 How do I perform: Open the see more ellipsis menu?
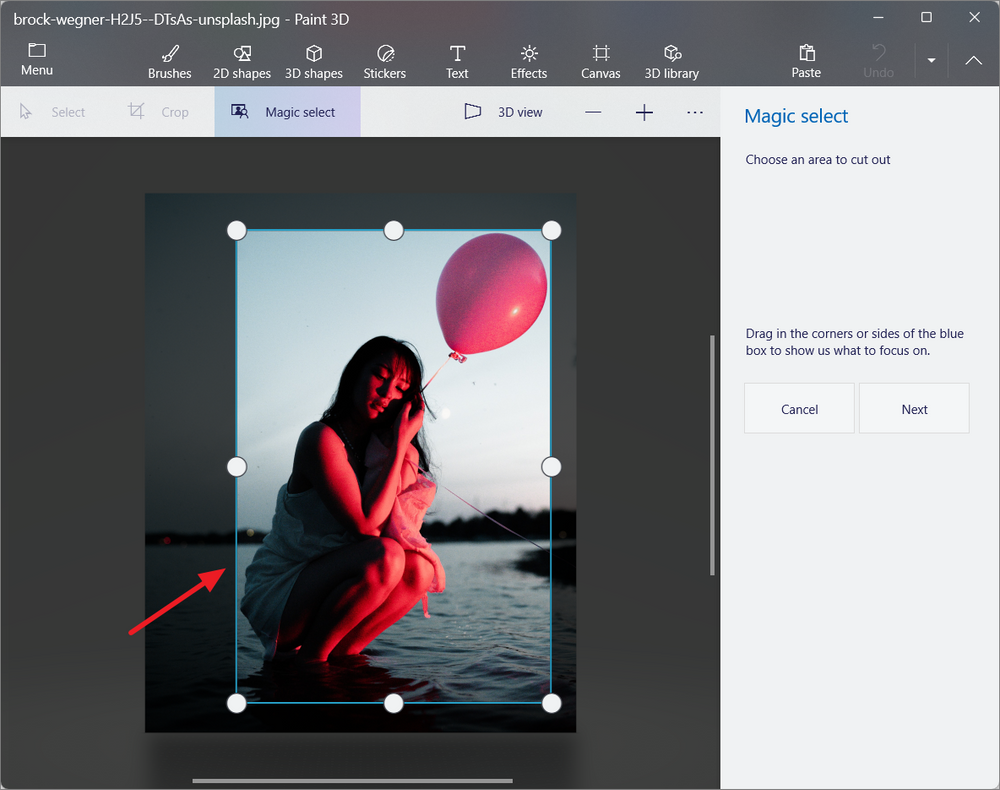click(695, 112)
